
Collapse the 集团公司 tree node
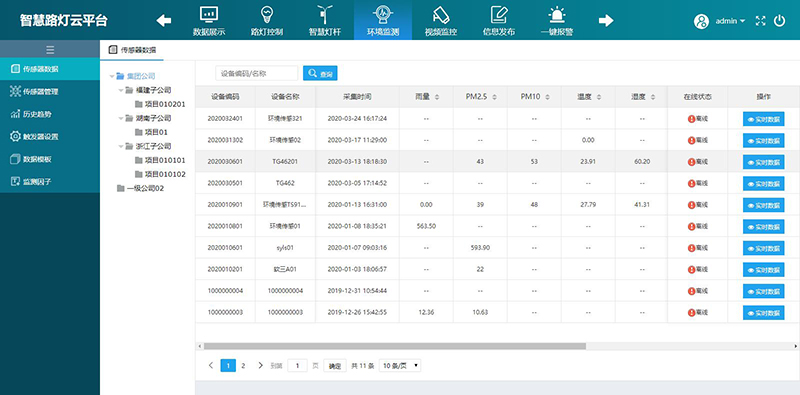coord(112,76)
